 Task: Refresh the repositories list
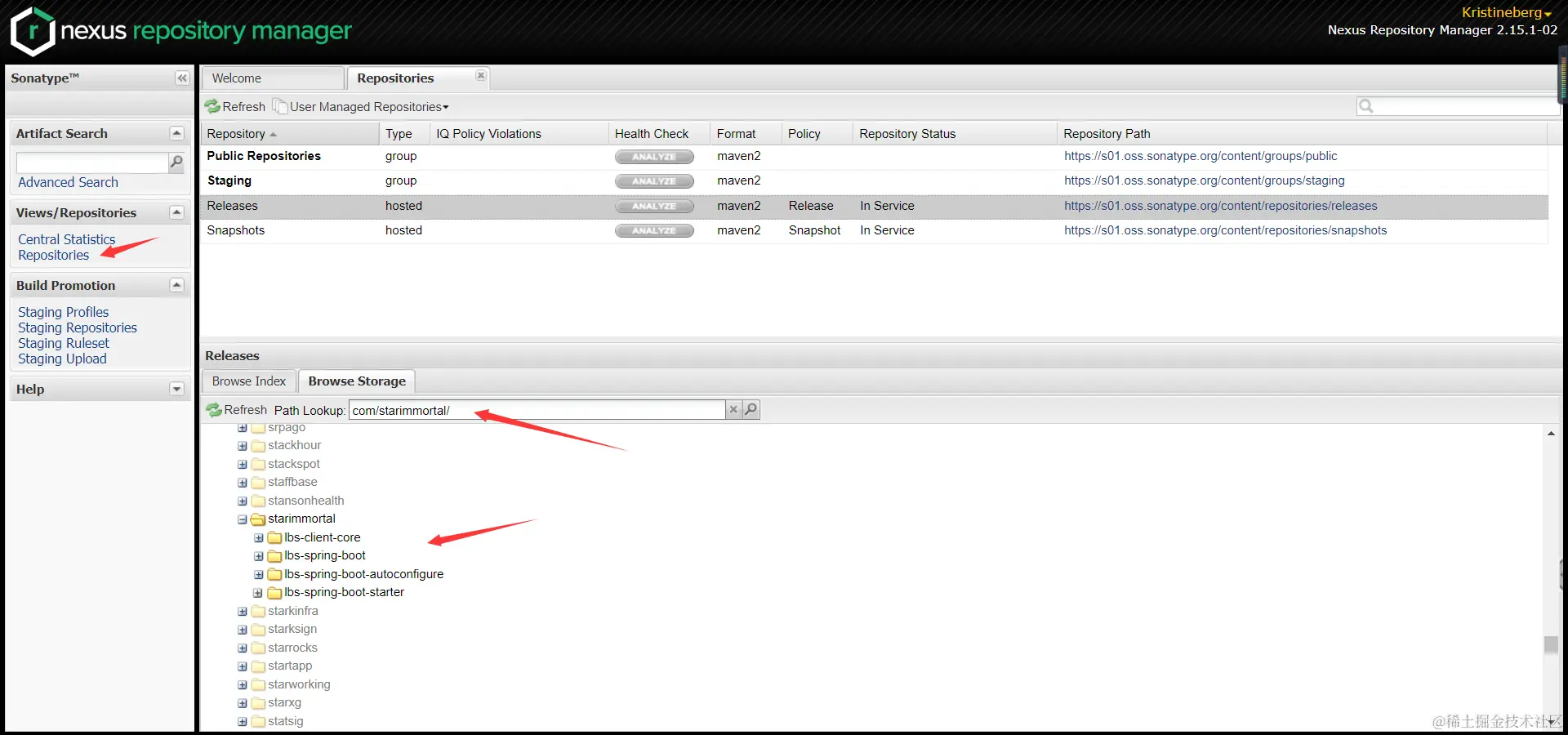235,107
